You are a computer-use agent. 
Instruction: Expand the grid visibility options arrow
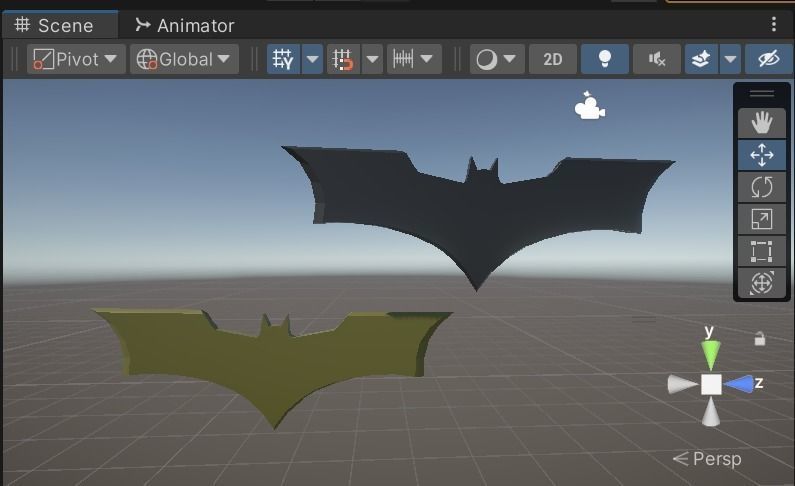coord(312,59)
